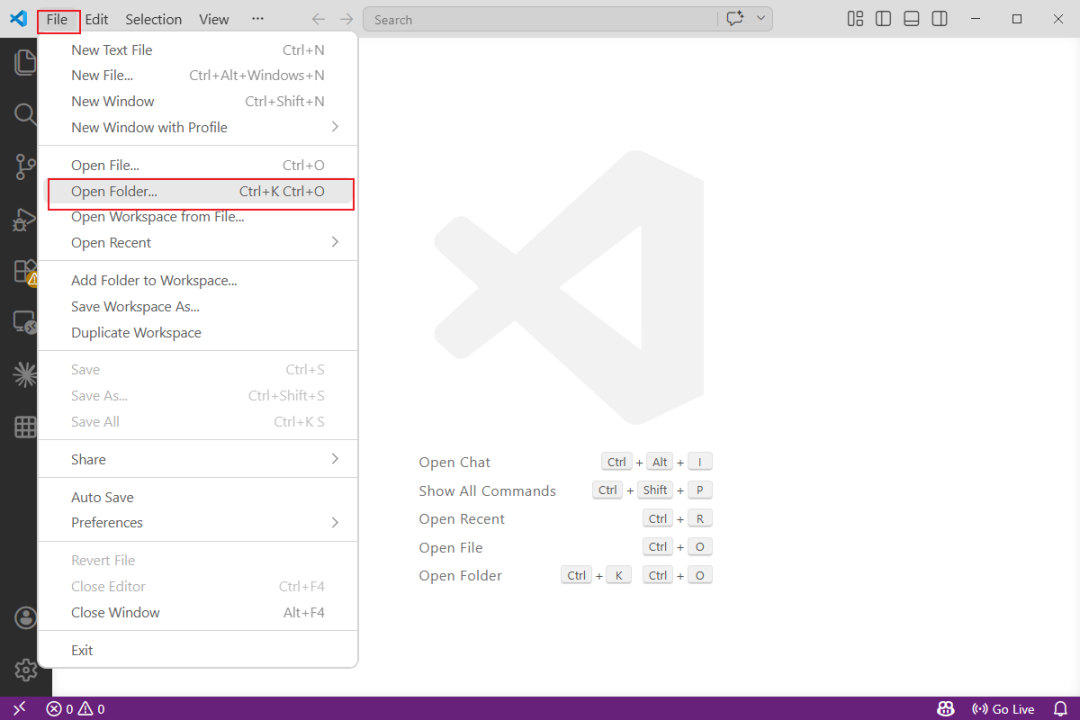
Task: Select Save Workspace As...
Action: [198, 307]
